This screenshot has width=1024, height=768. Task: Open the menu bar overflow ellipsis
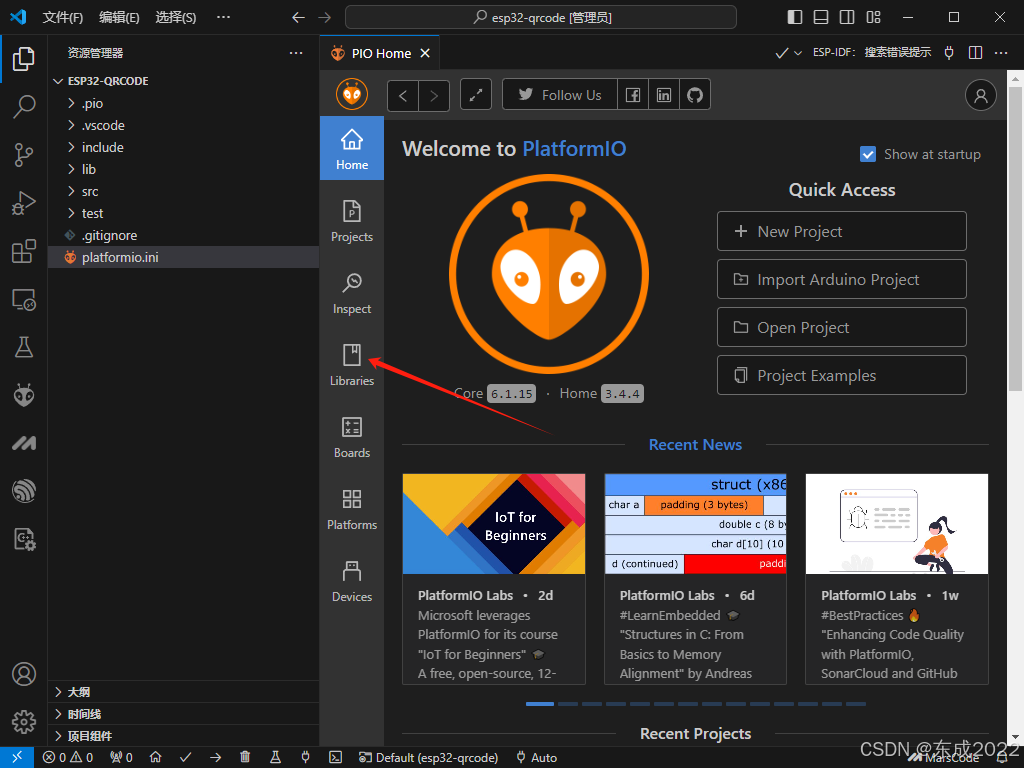[x=223, y=18]
